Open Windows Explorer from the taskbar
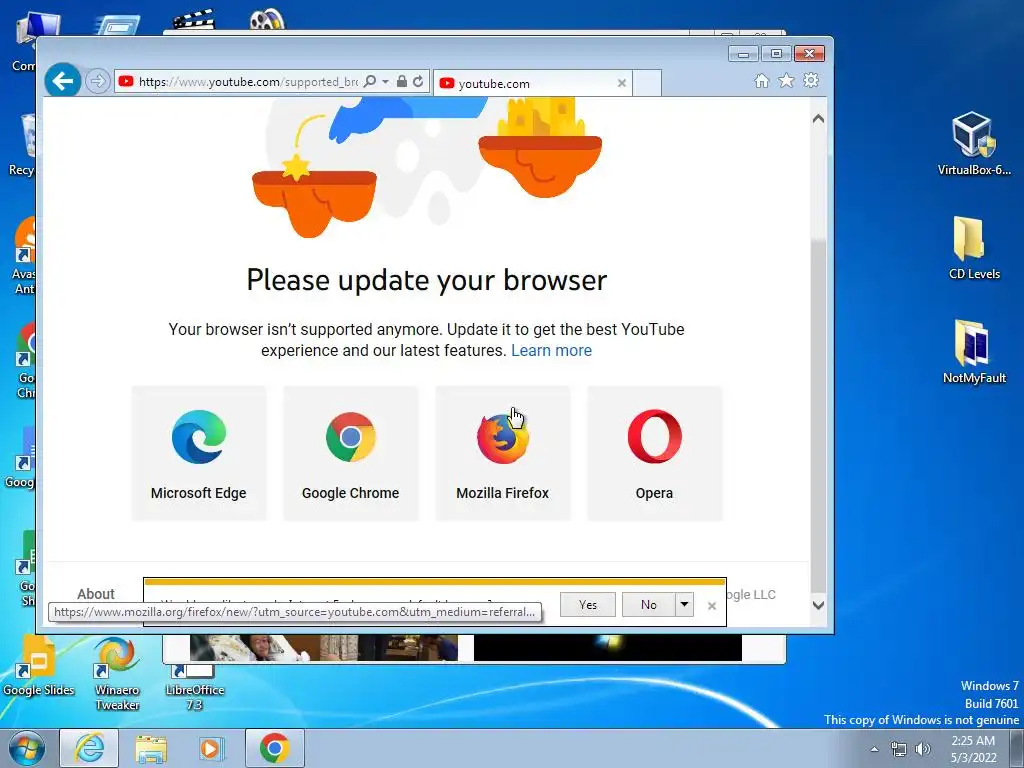The width and height of the screenshot is (1024, 768). point(151,749)
